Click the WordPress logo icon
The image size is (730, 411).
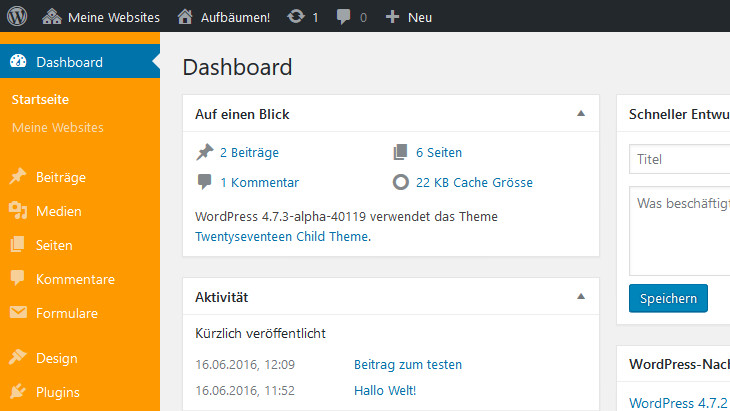pos(16,17)
